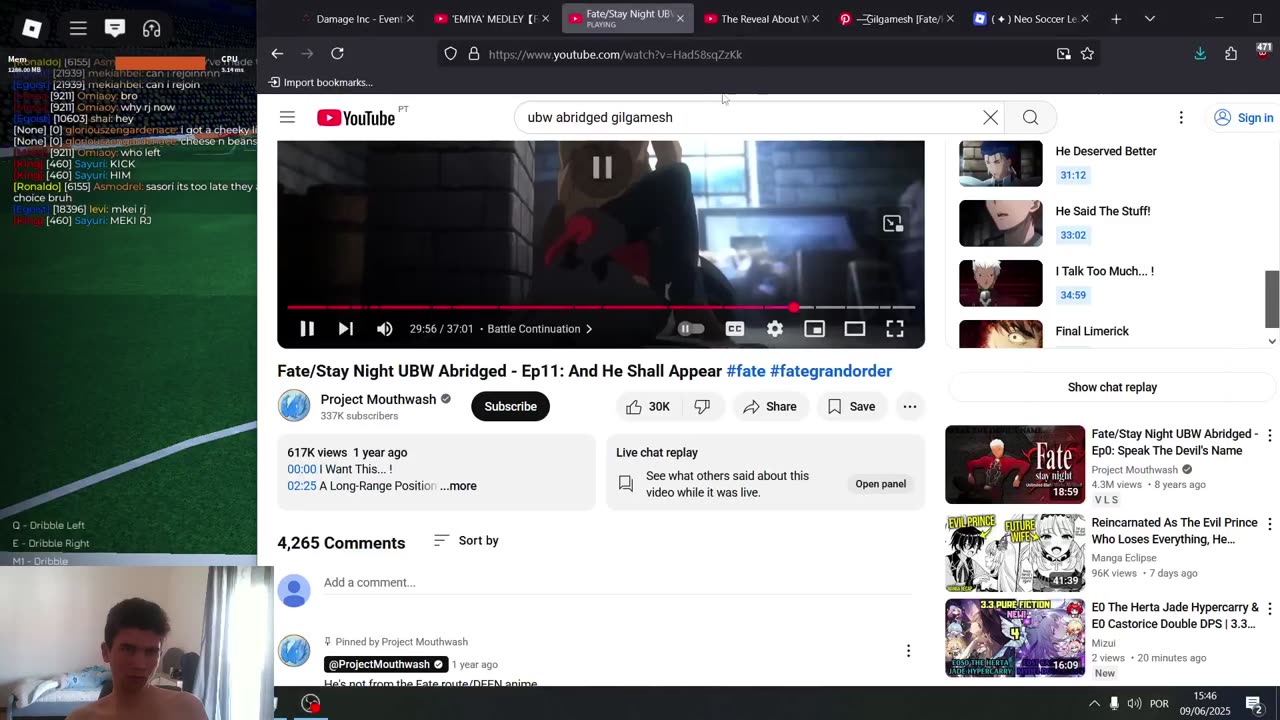Reload the page
1280x720 pixels.
337,54
